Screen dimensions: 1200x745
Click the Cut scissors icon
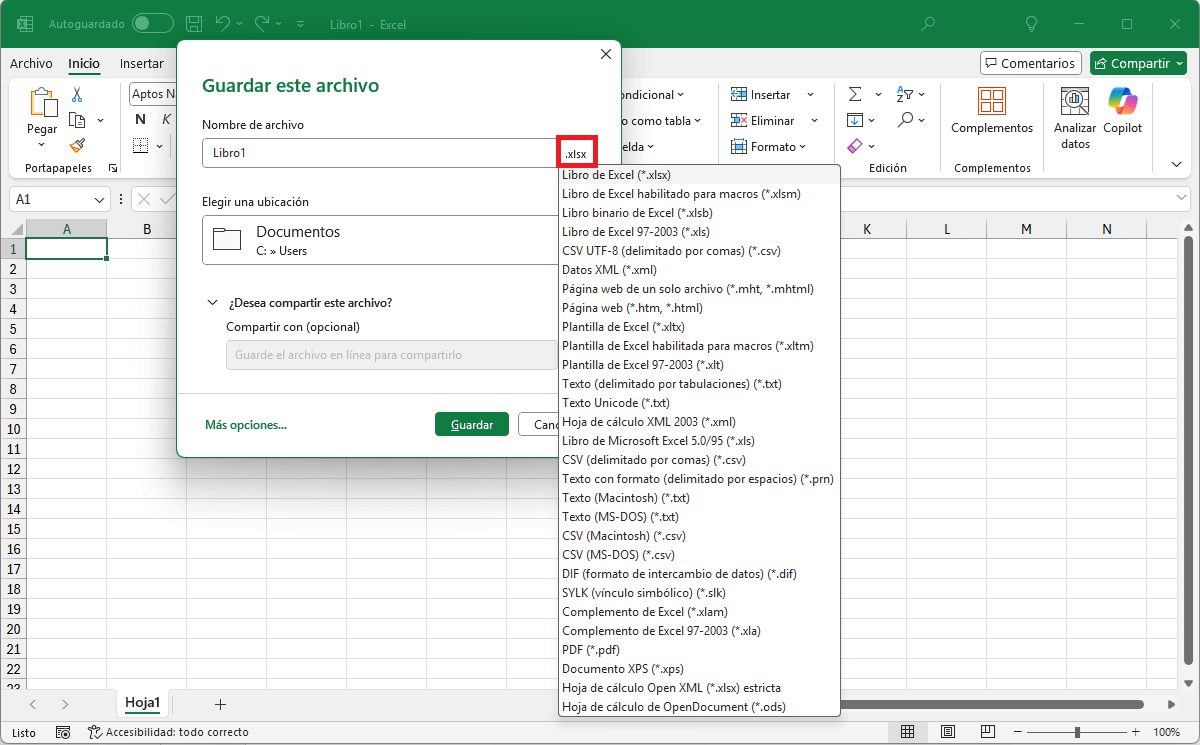point(77,95)
